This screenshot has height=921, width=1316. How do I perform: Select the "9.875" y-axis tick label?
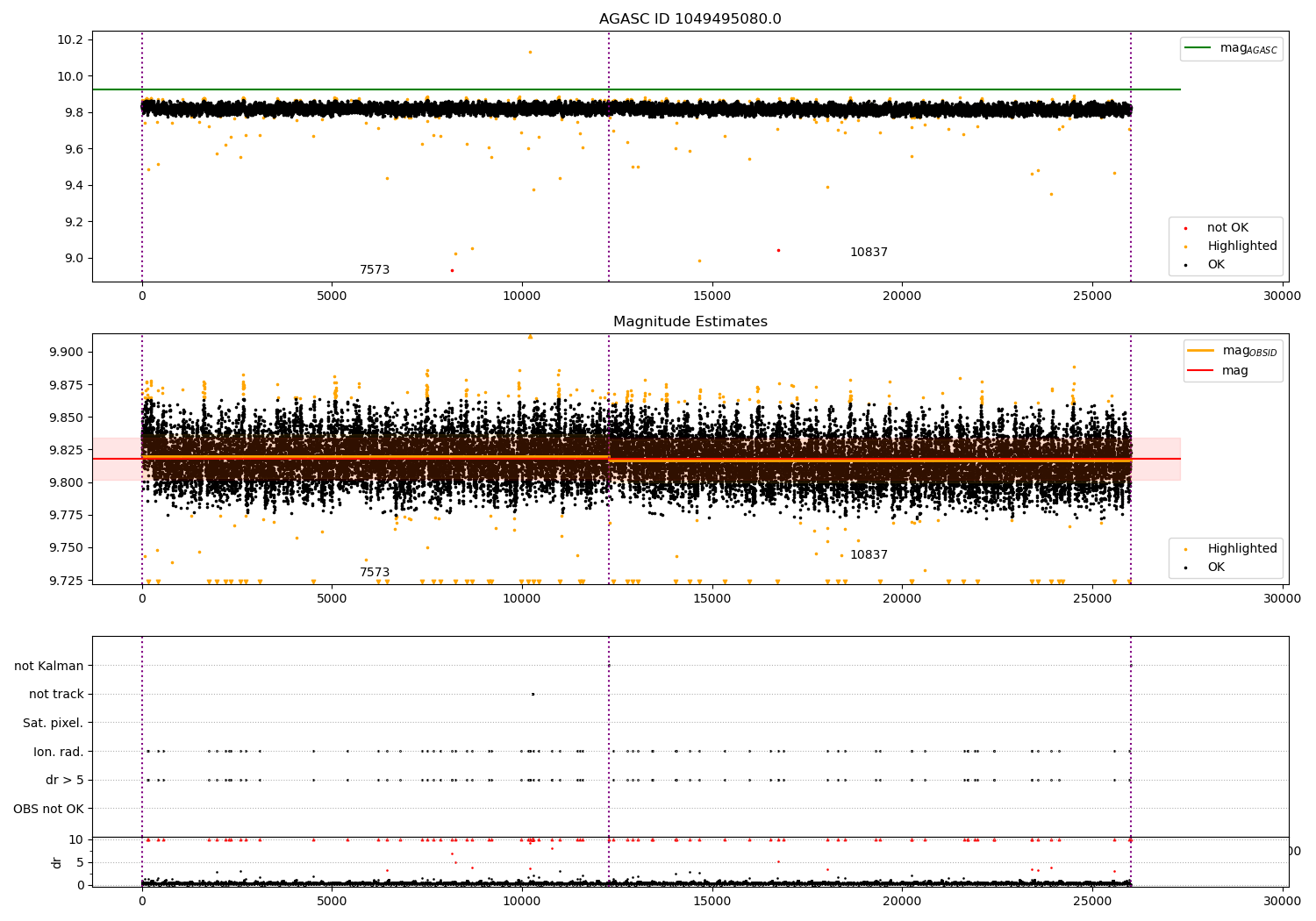click(66, 386)
